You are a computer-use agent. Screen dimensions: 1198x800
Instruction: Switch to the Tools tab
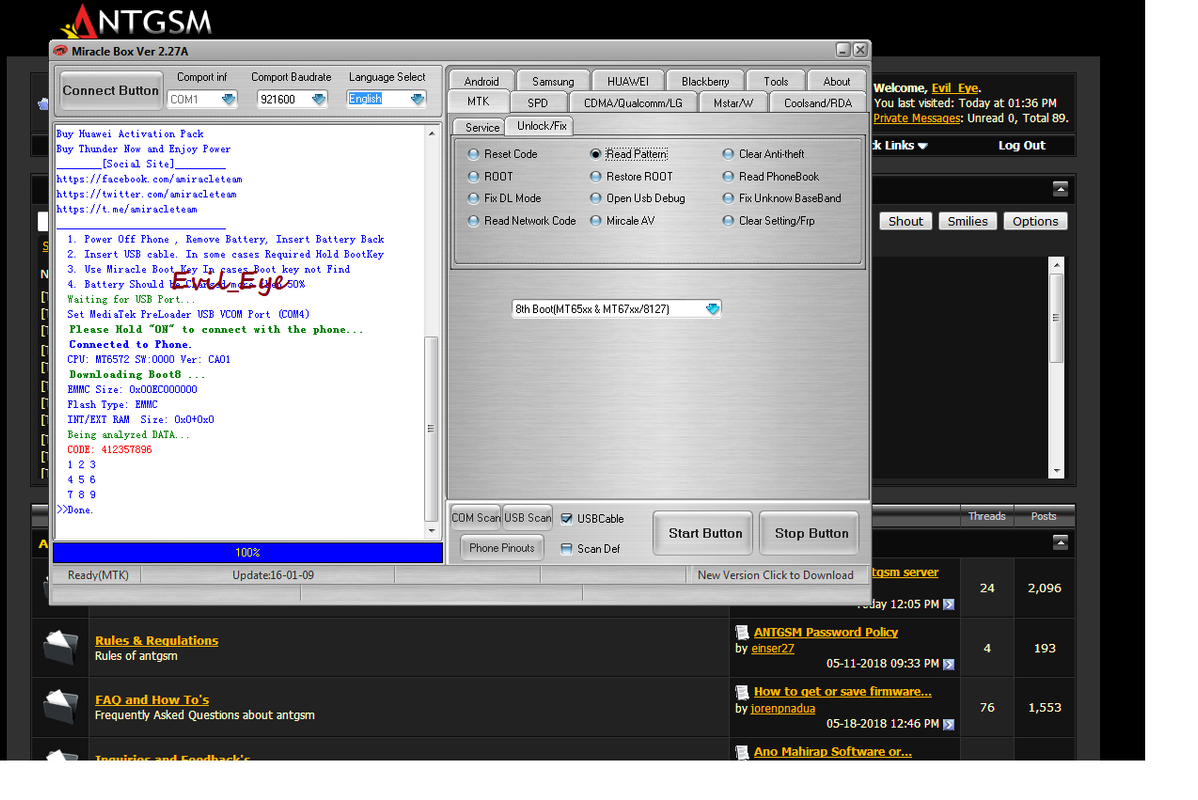click(x=775, y=81)
